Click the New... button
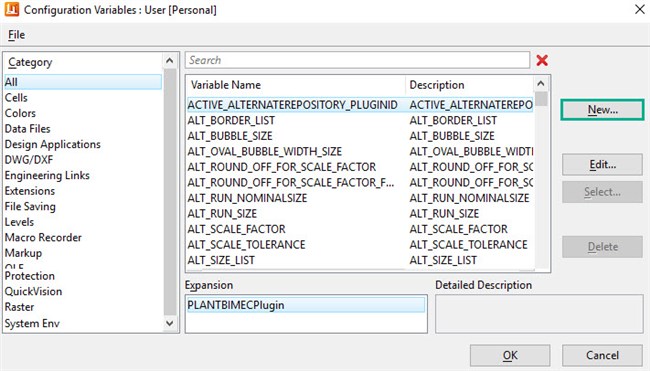The width and height of the screenshot is (650, 371). (x=602, y=110)
